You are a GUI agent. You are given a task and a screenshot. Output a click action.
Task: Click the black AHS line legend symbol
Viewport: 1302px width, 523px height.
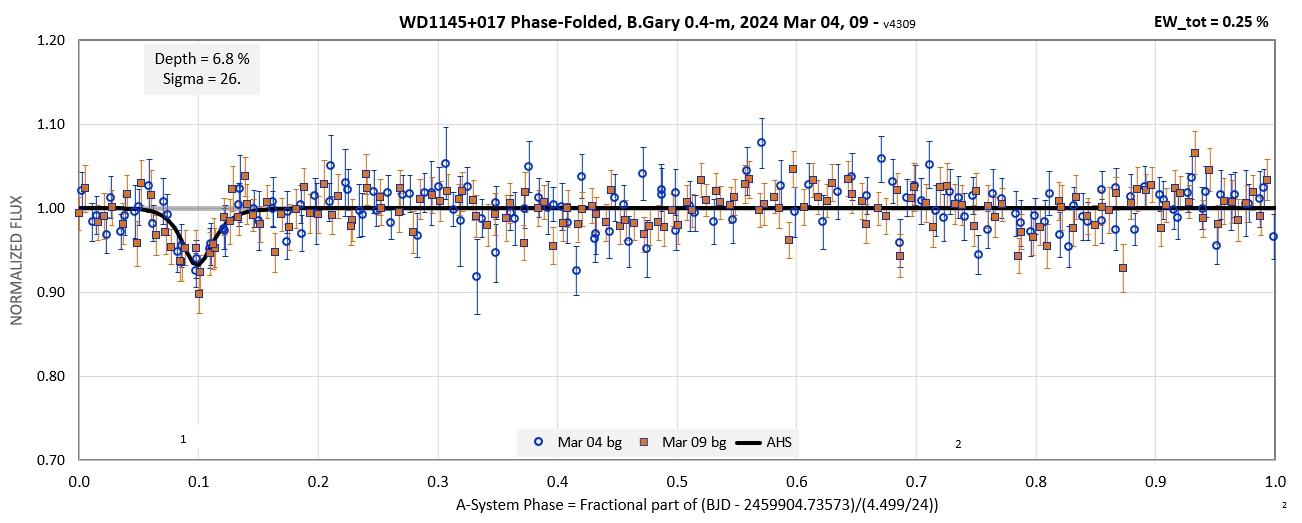point(748,442)
